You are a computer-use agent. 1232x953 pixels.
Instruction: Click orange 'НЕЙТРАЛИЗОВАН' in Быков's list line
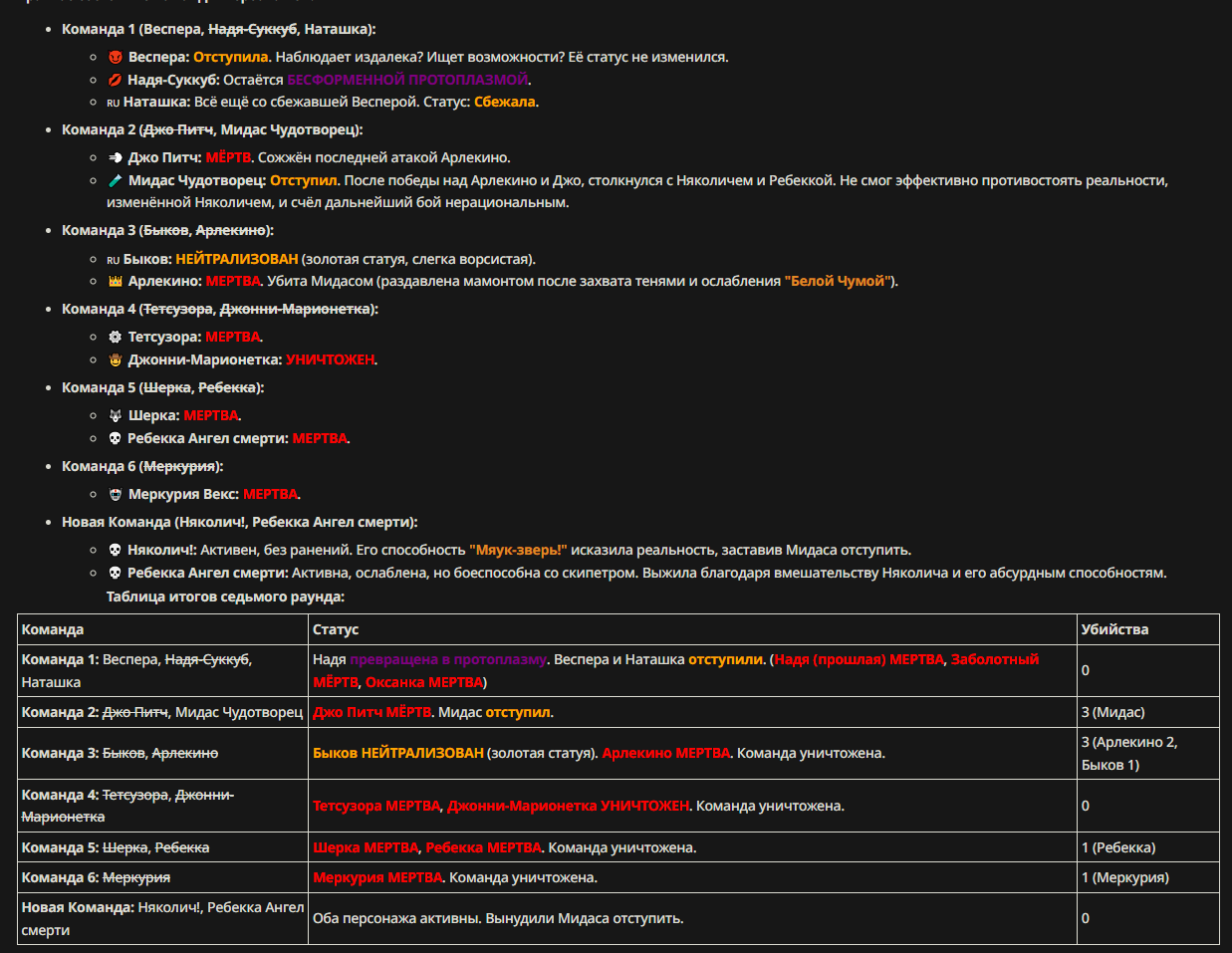[x=237, y=259]
